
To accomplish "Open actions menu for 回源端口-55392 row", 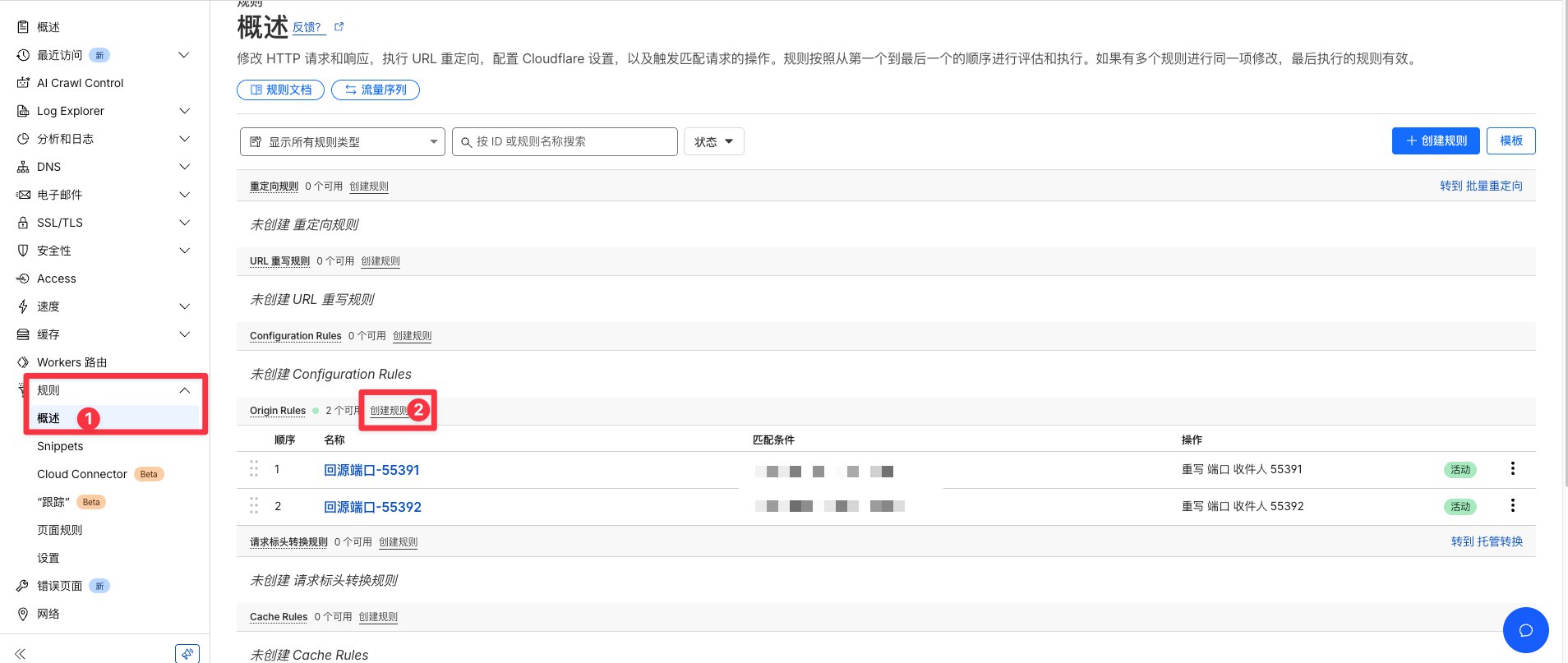I will [1512, 505].
